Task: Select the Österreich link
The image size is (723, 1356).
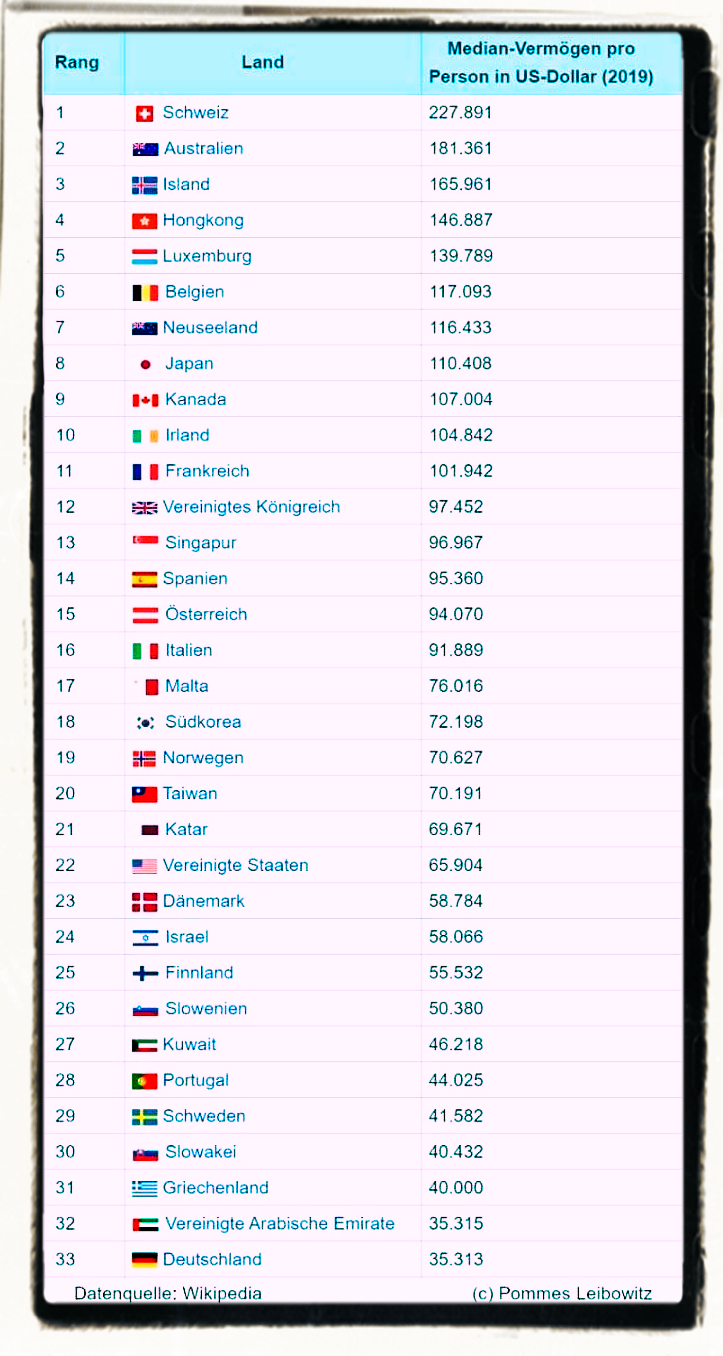Action: pyautogui.click(x=206, y=614)
